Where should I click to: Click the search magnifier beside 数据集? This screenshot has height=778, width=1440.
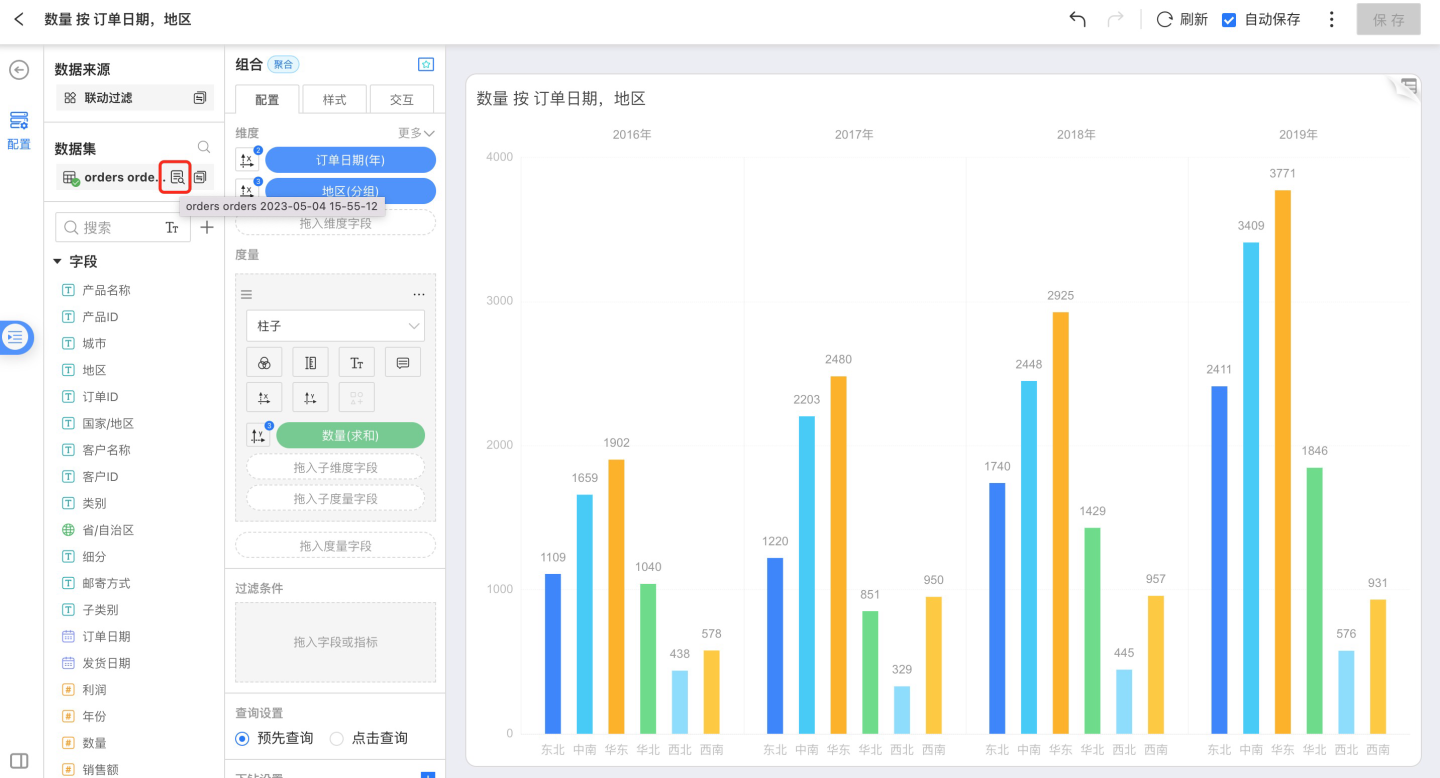tap(204, 148)
